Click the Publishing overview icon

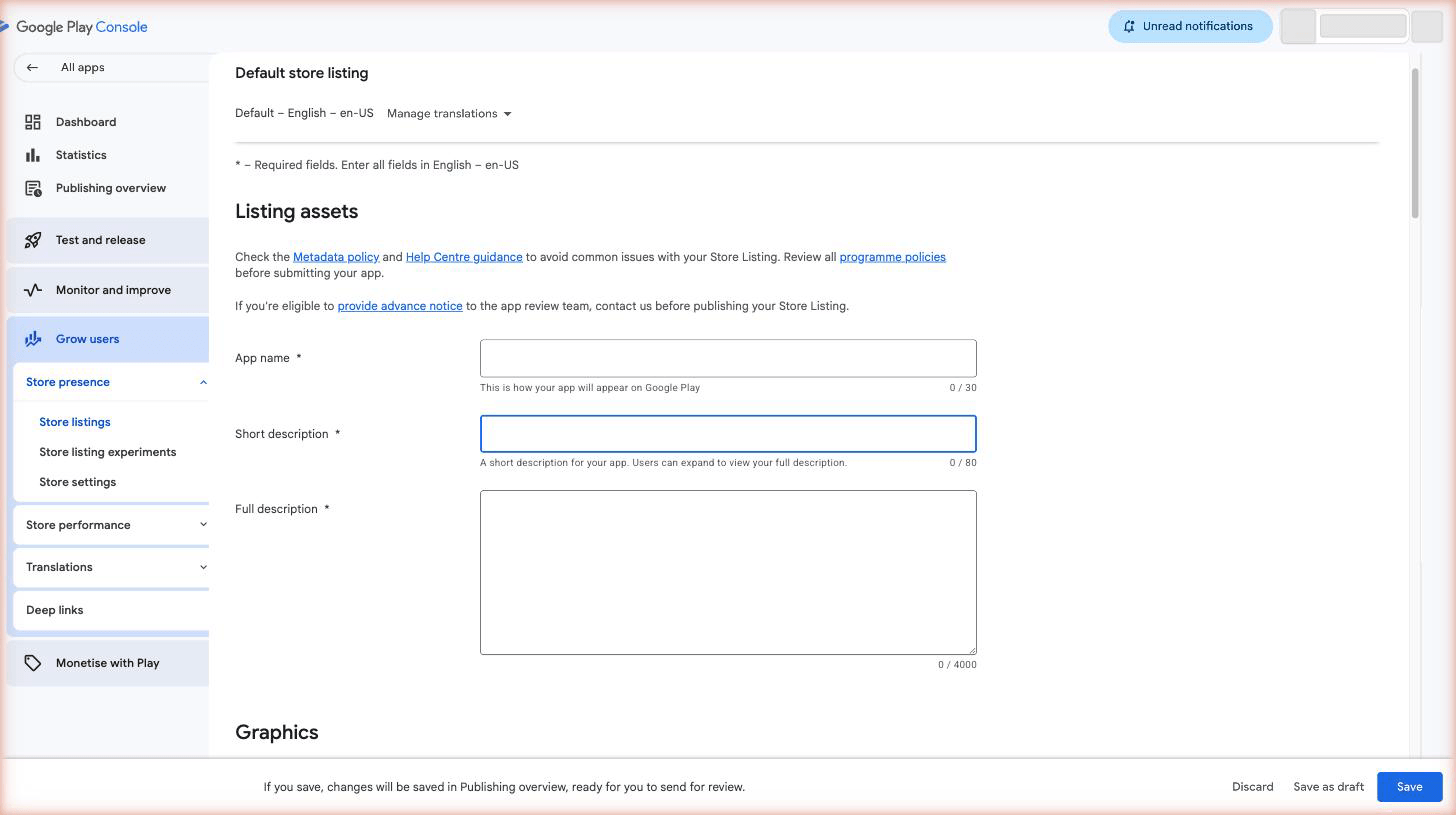[x=33, y=188]
